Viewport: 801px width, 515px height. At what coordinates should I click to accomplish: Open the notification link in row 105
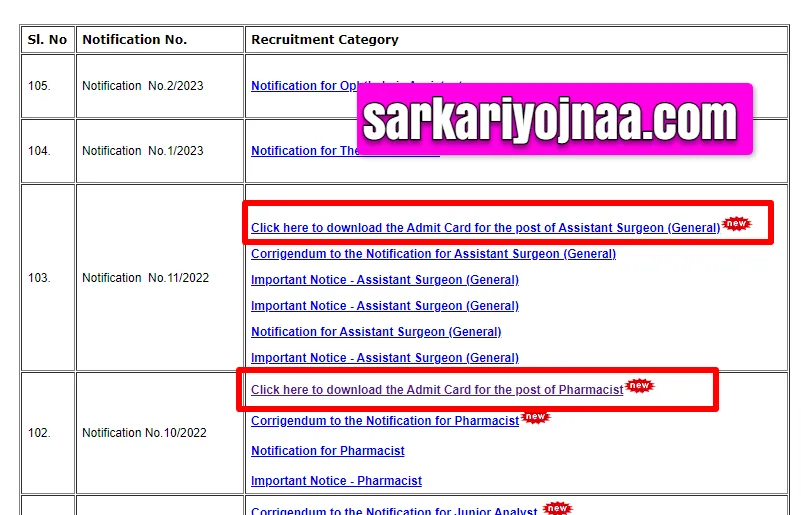303,86
